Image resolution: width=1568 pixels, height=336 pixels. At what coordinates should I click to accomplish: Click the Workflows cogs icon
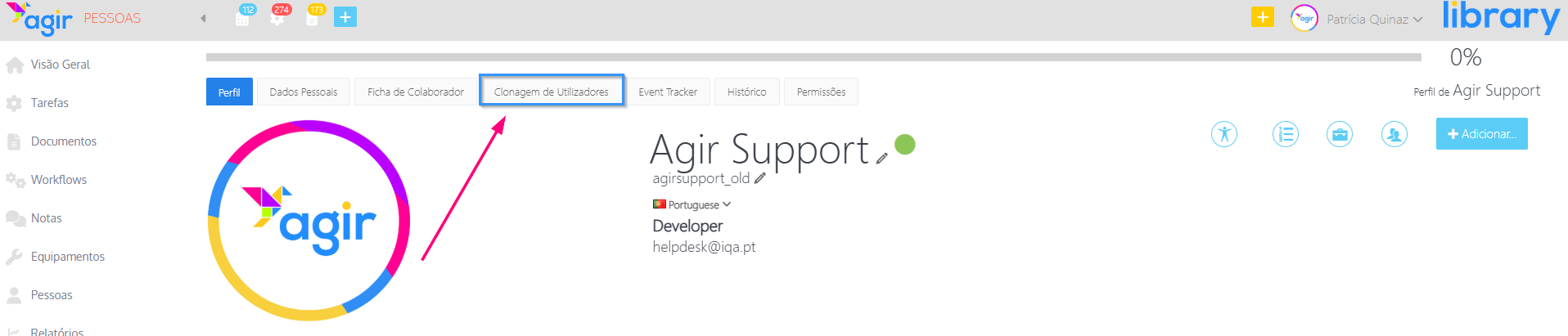16,180
